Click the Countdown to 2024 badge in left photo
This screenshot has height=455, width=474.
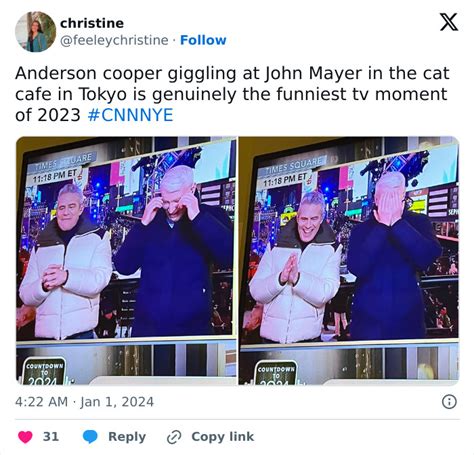(45, 372)
